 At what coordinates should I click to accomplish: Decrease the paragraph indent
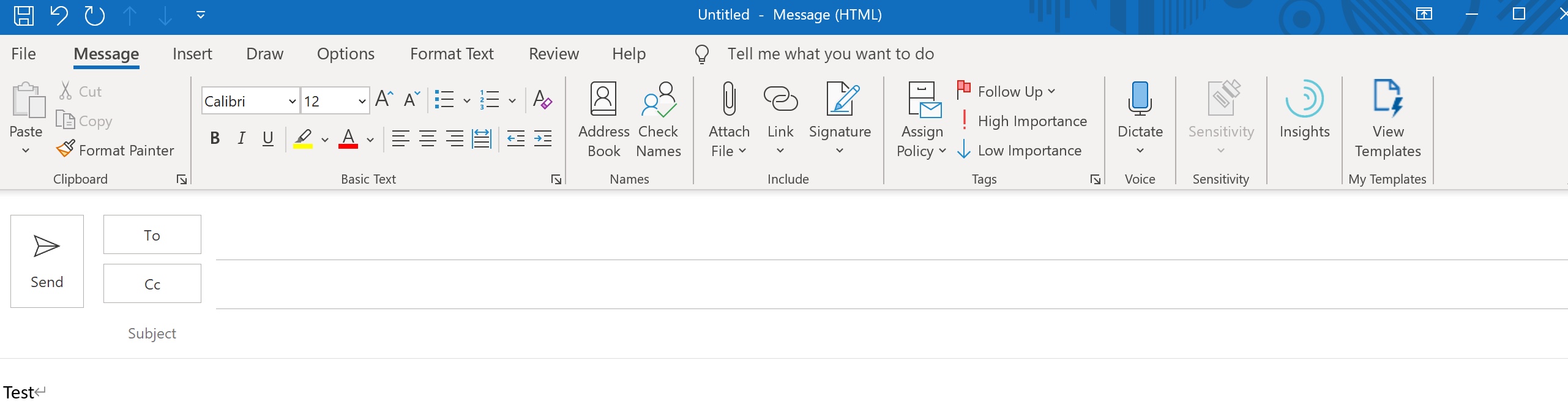click(x=516, y=138)
